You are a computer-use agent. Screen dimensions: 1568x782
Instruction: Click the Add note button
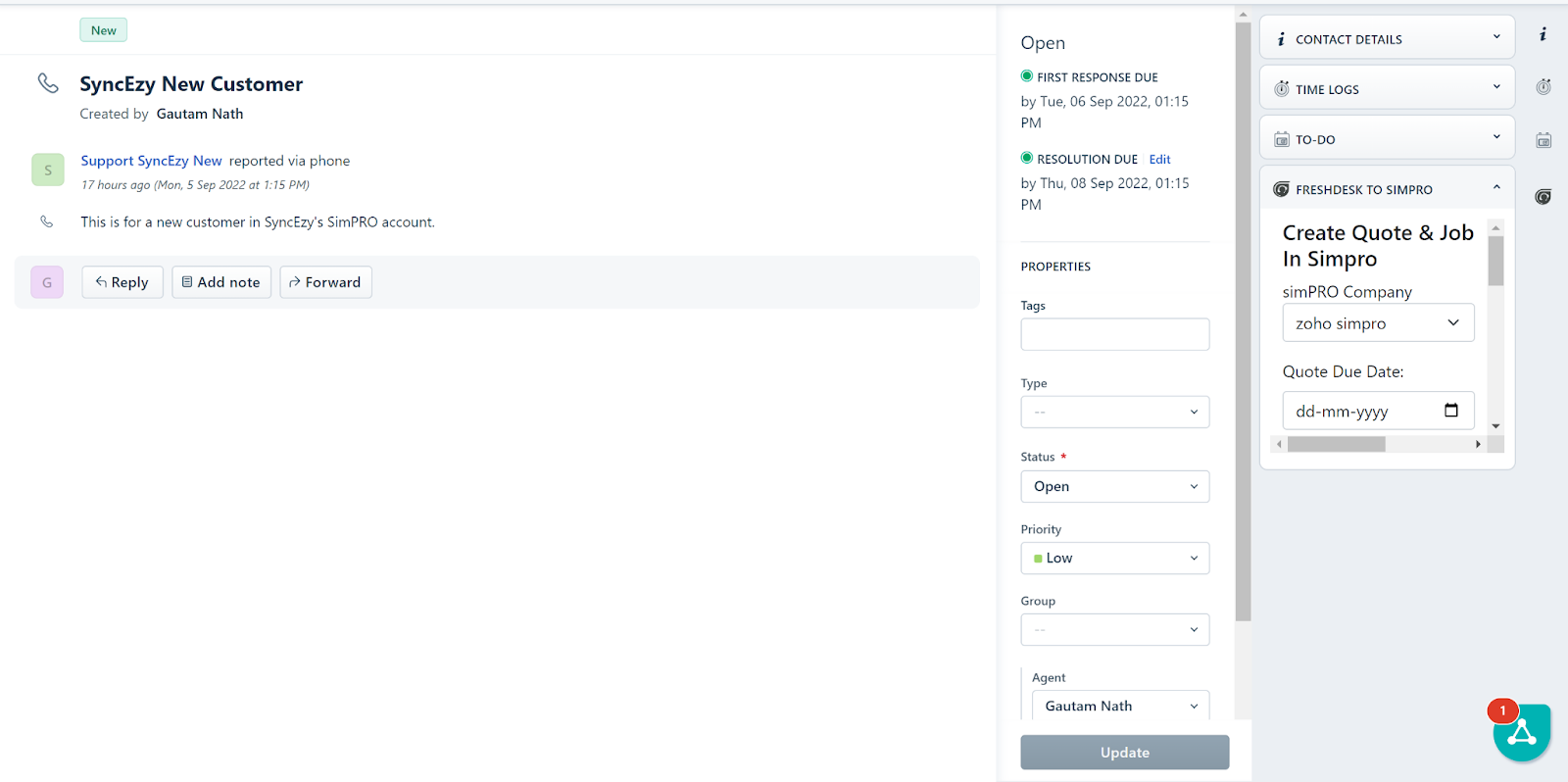point(221,282)
